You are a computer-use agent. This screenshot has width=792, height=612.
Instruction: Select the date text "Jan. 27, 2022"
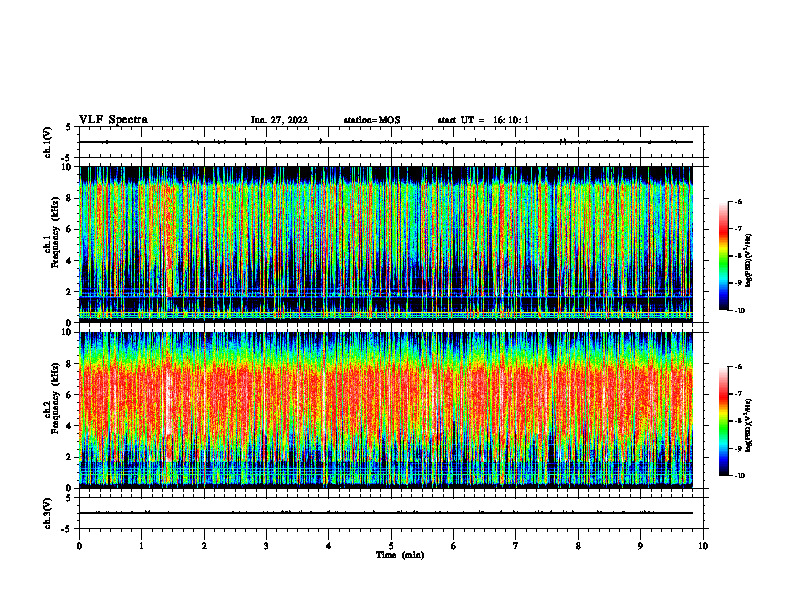pos(279,120)
